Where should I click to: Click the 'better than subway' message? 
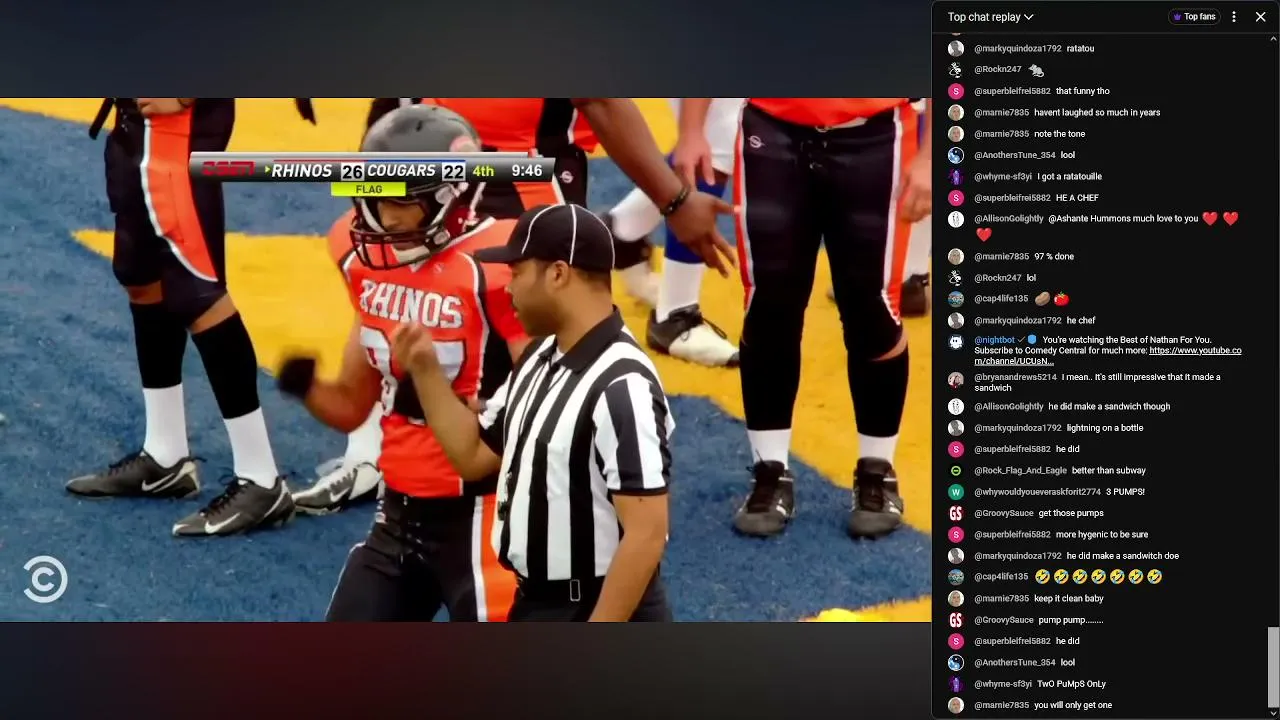coord(1109,470)
